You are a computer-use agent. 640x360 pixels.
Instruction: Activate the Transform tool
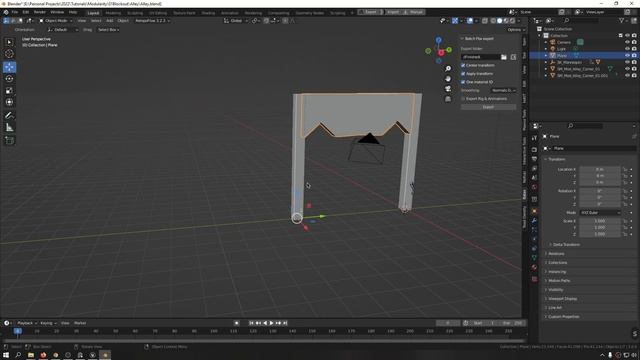(9, 102)
